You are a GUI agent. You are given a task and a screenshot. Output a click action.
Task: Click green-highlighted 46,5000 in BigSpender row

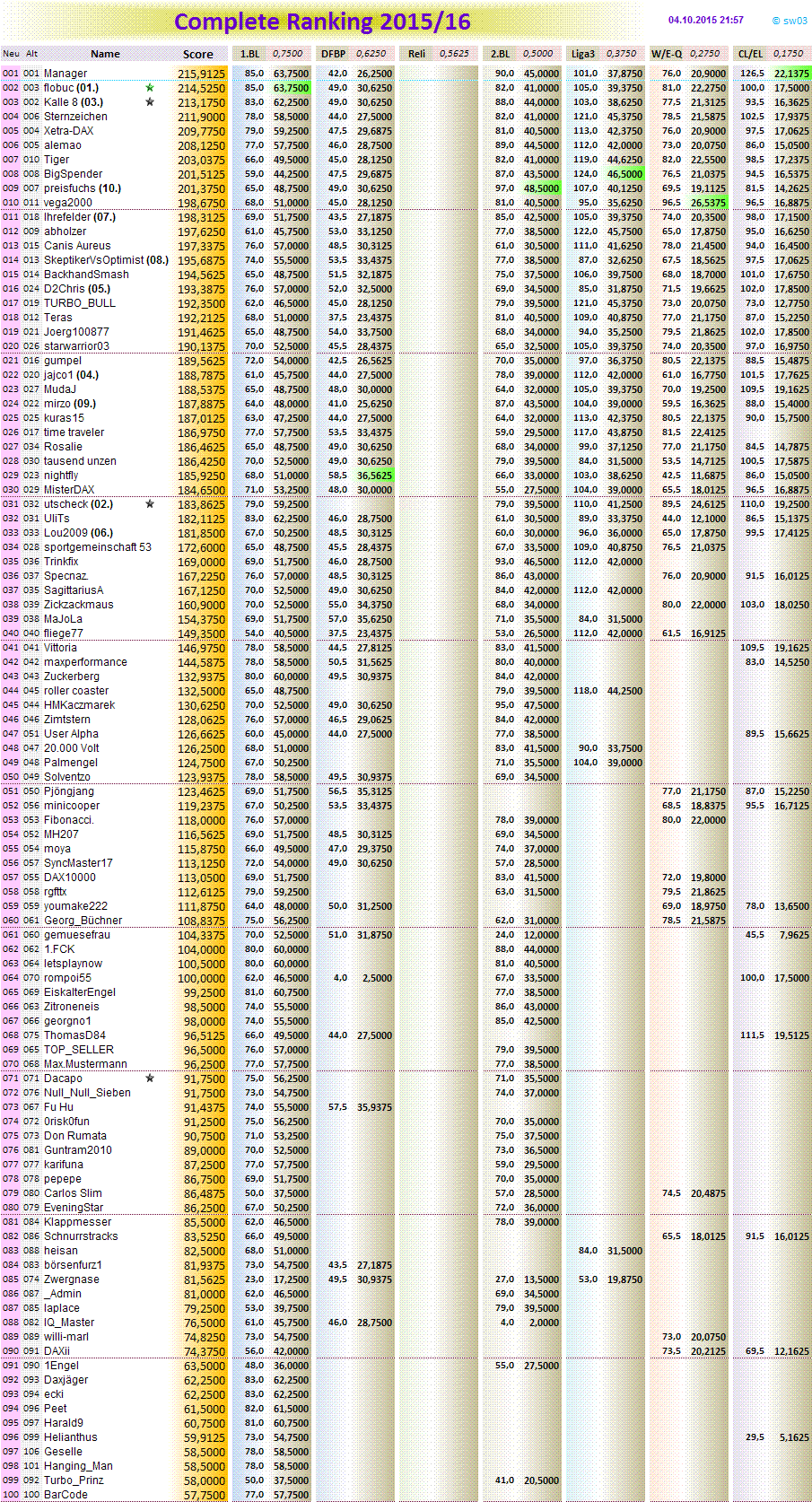624,174
